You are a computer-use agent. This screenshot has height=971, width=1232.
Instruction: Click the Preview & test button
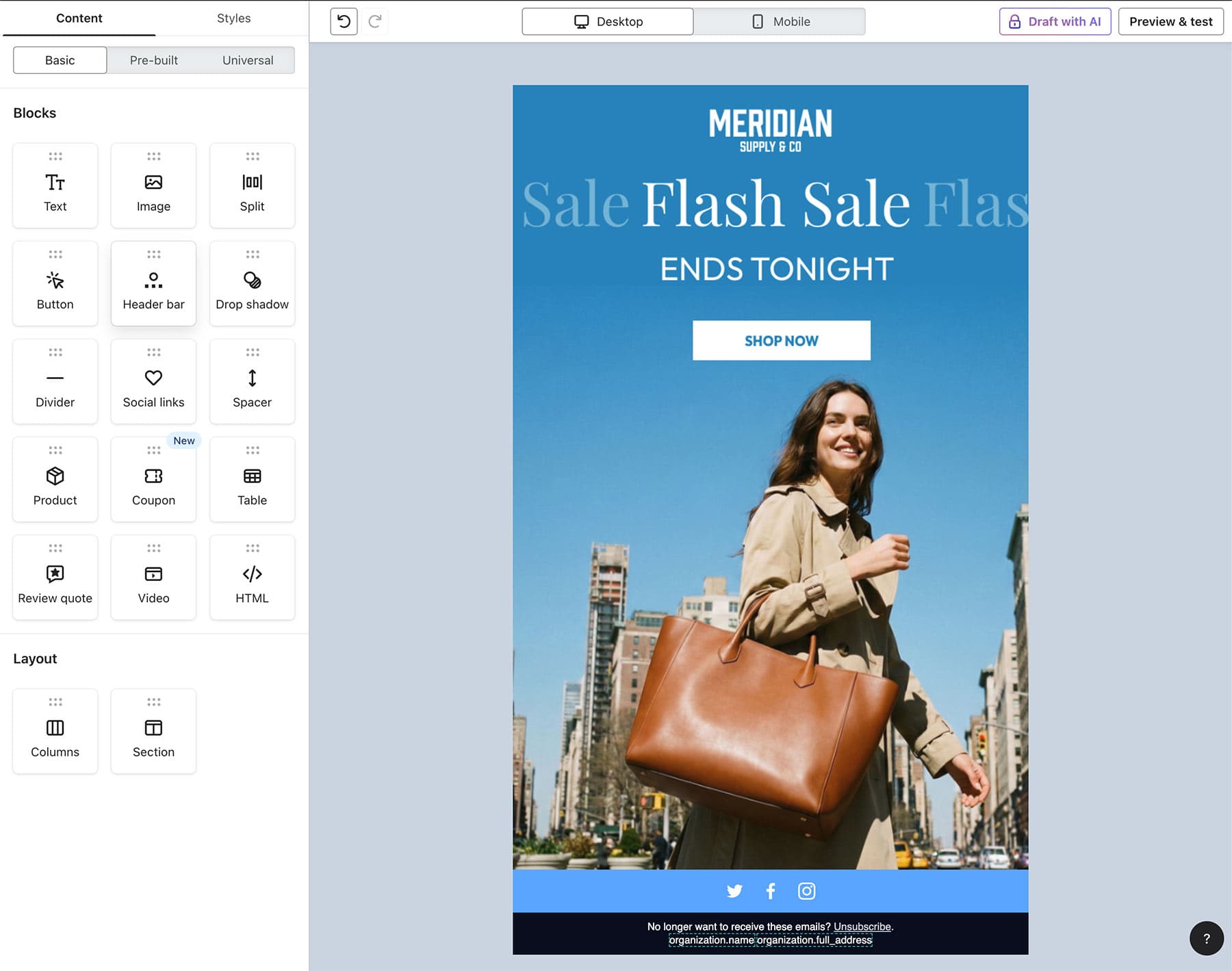pyautogui.click(x=1170, y=21)
